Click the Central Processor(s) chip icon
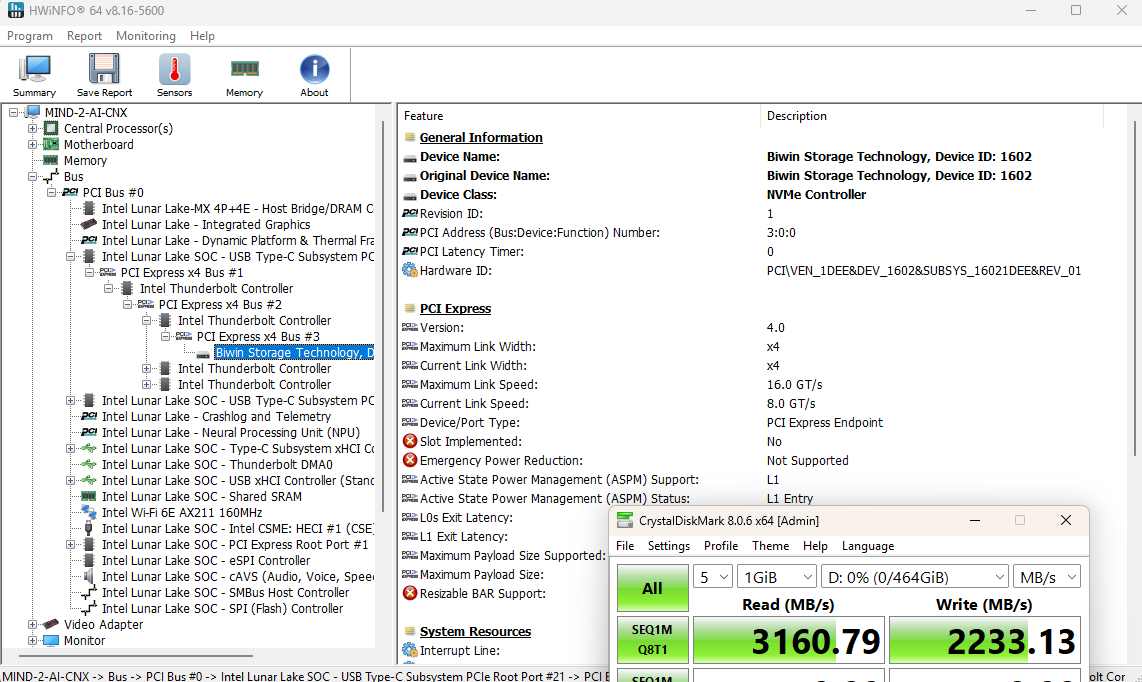The image size is (1142, 682). pos(51,128)
